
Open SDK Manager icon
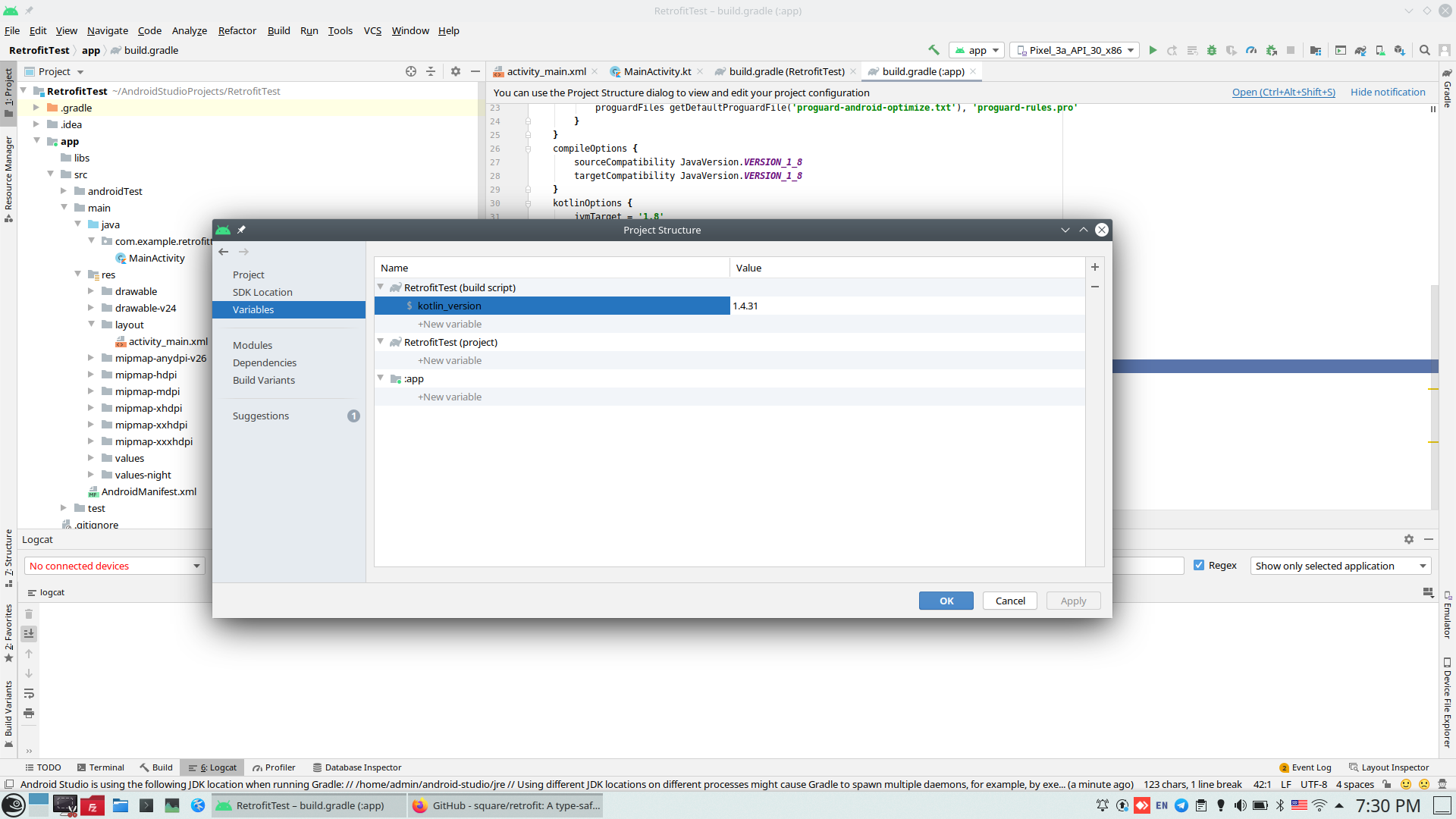(1400, 50)
